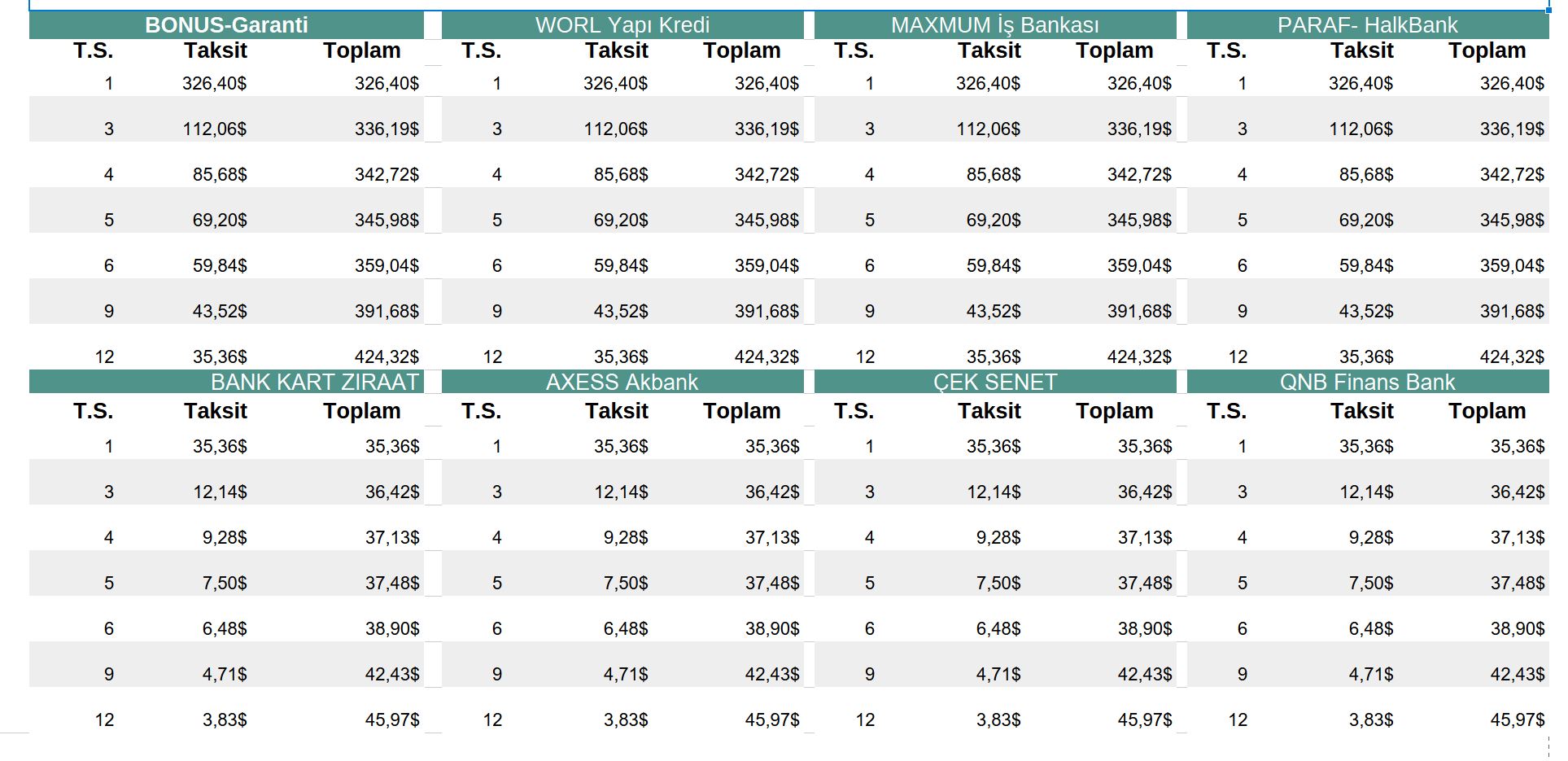Select the T.S. column header under AXESS Akbank

point(481,411)
